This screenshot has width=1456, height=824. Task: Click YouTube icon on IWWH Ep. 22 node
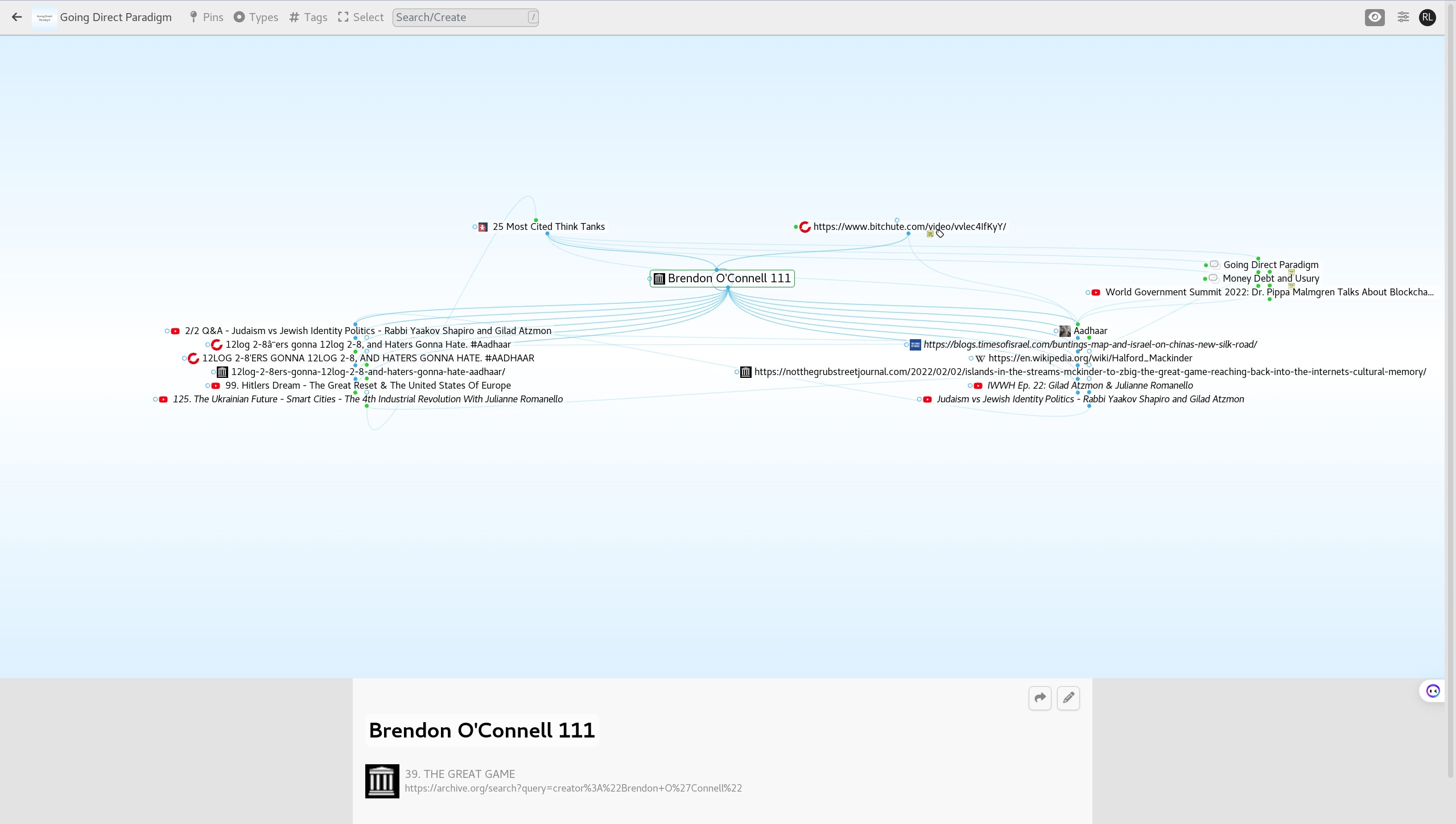click(978, 386)
